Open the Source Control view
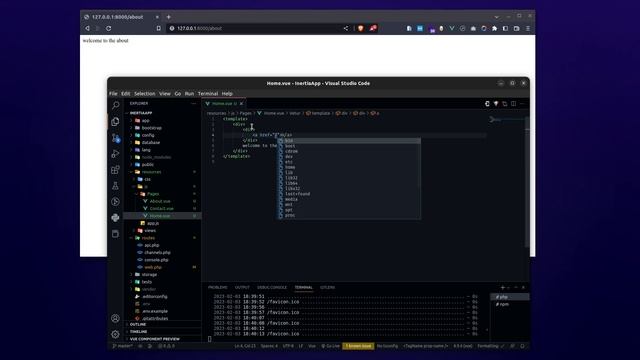 [116, 138]
